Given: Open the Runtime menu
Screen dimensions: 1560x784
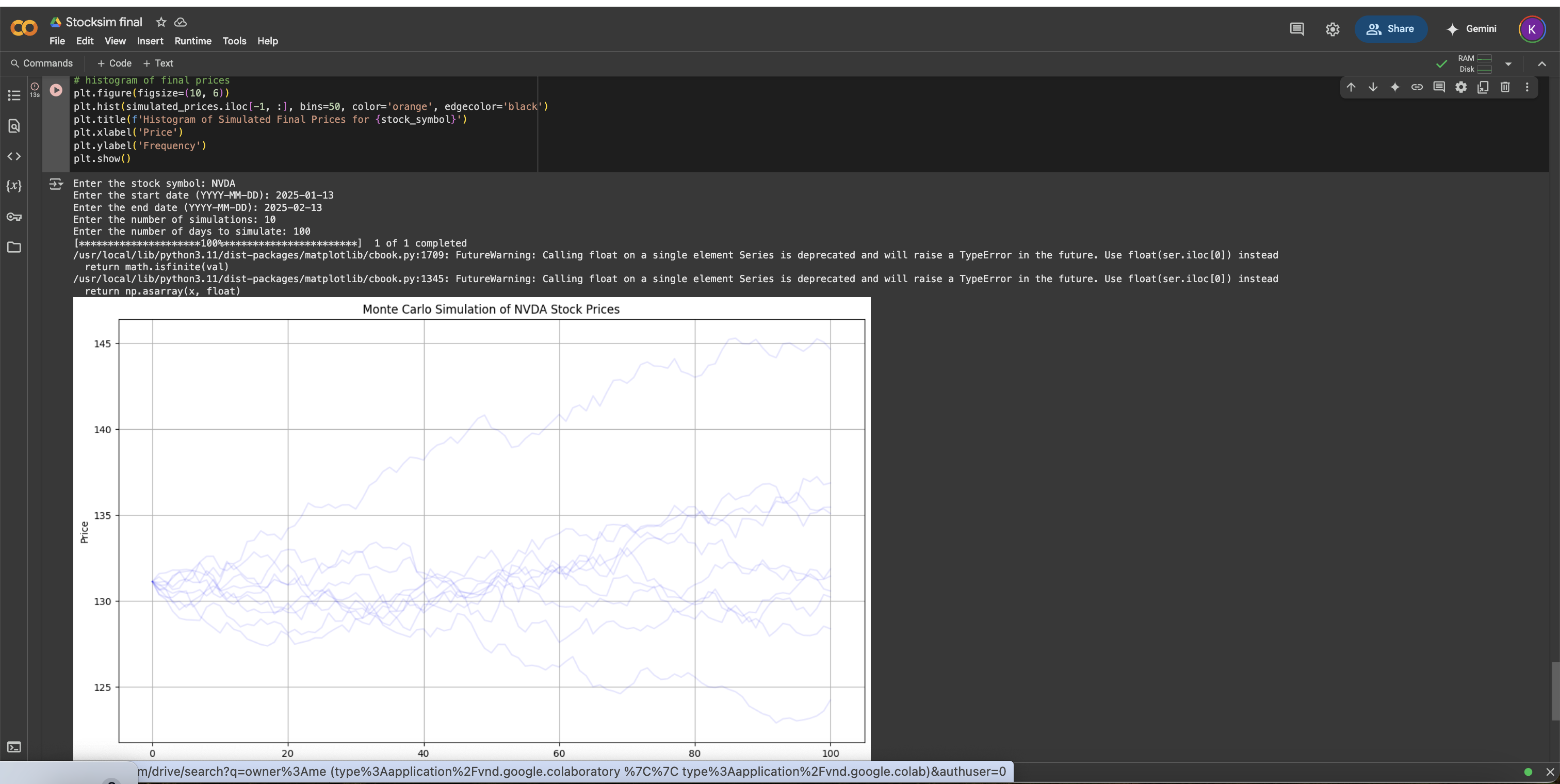Looking at the screenshot, I should click(x=192, y=41).
